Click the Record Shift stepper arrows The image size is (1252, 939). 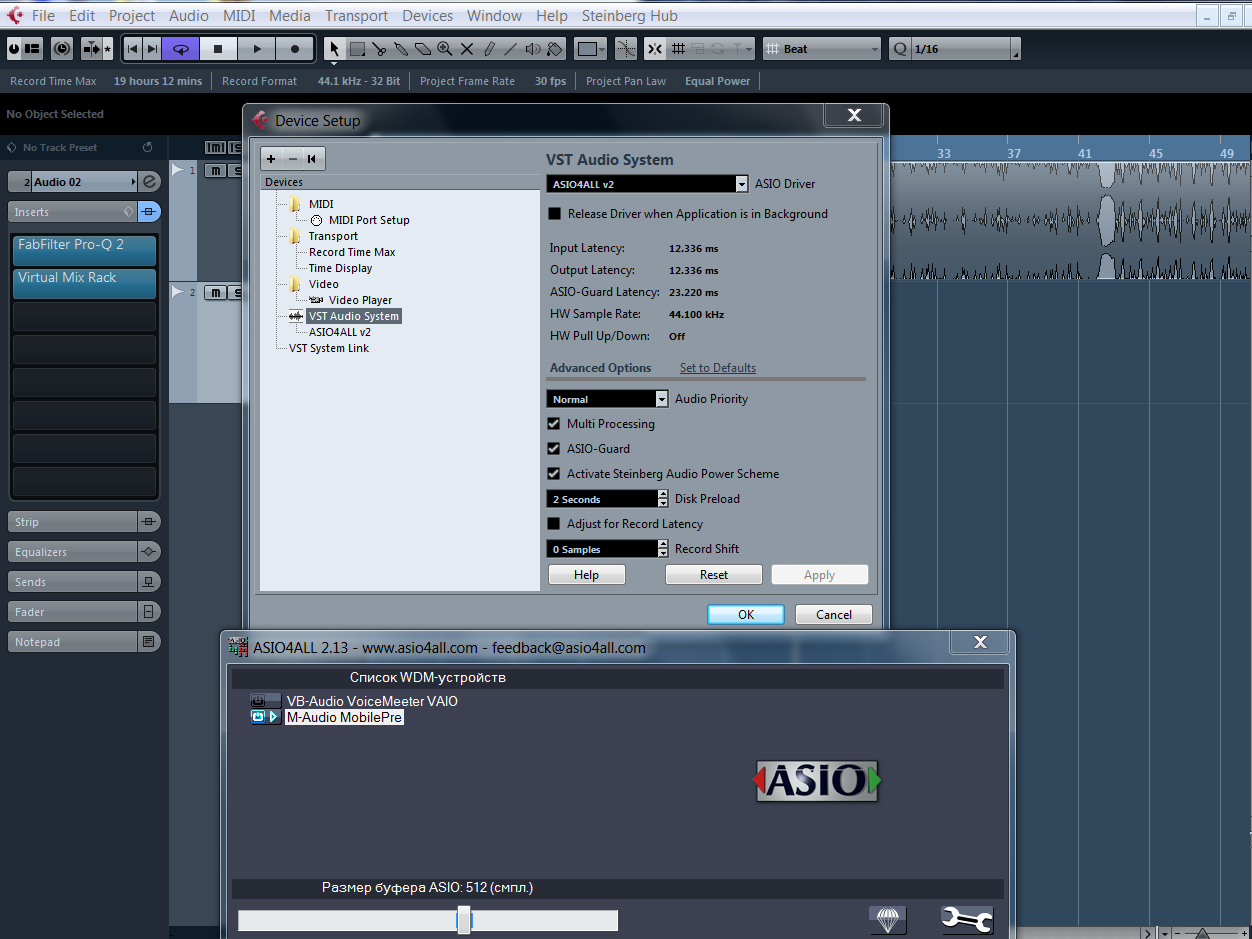pyautogui.click(x=662, y=549)
